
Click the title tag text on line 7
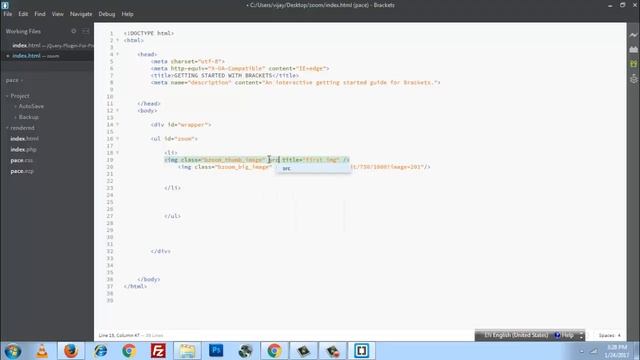point(224,76)
